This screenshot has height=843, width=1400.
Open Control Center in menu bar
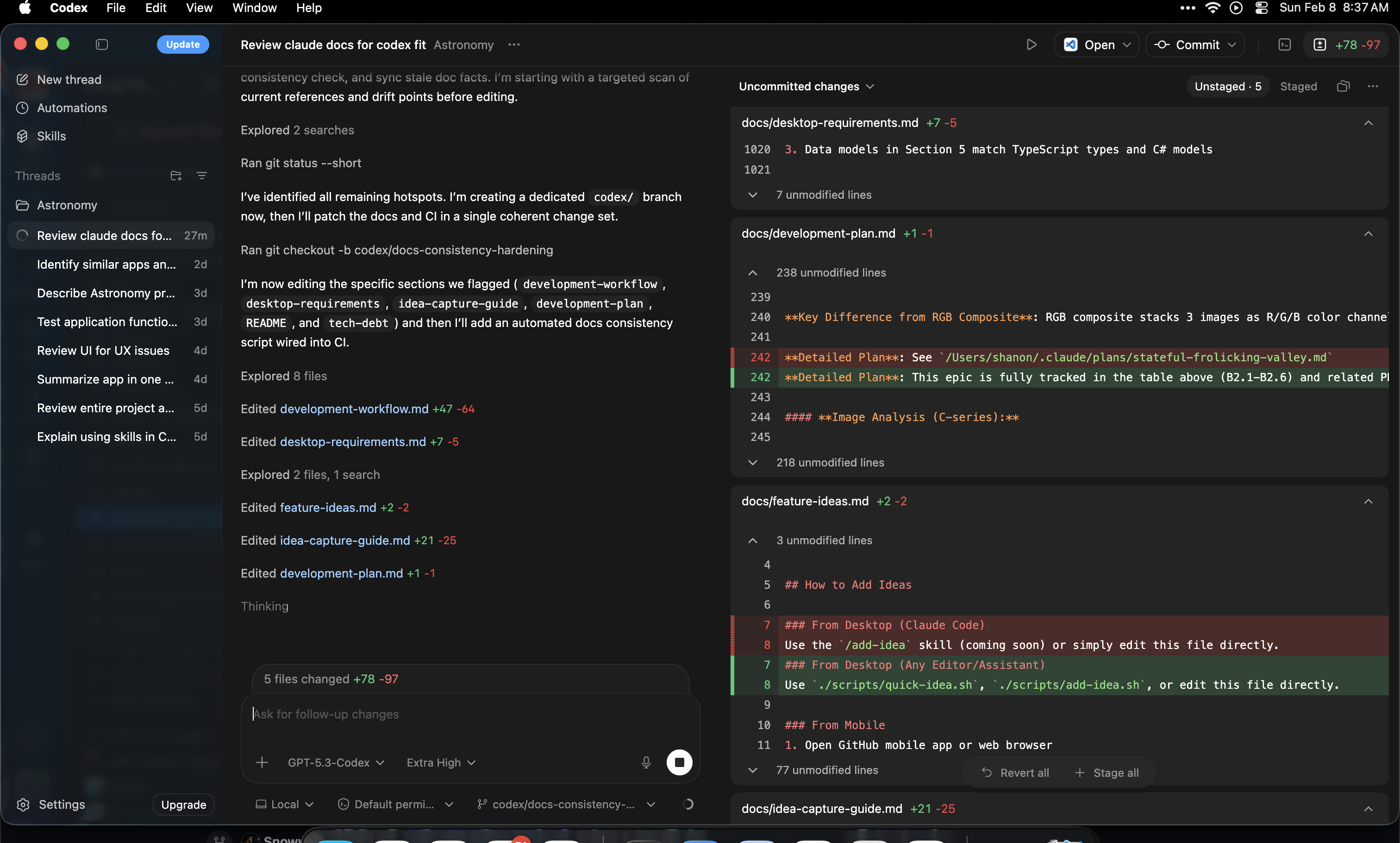point(1261,8)
